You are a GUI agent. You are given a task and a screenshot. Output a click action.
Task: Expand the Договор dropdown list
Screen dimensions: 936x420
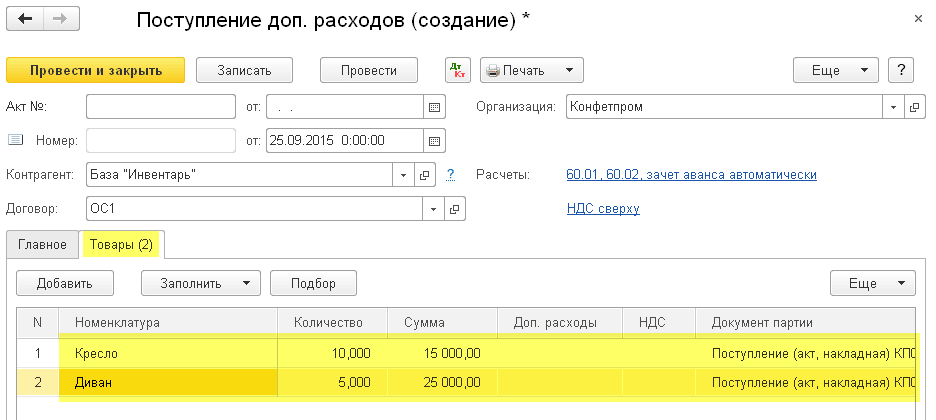coord(434,209)
